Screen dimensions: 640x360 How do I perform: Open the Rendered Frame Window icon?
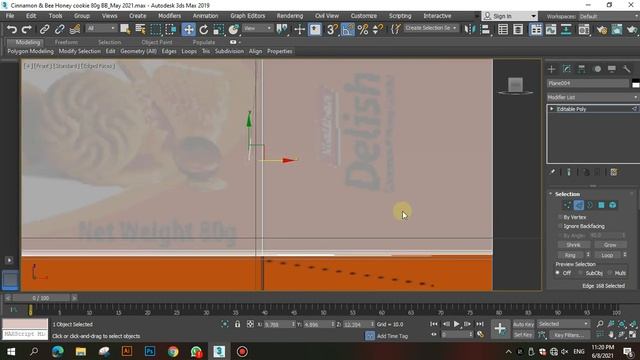pyautogui.click(x=616, y=29)
